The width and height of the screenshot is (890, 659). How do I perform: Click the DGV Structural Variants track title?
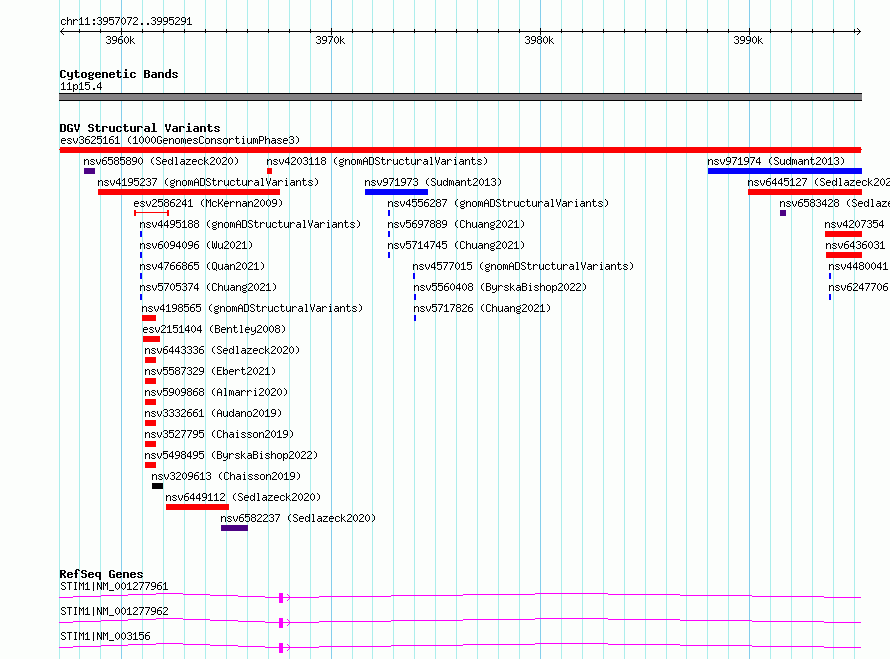140,128
